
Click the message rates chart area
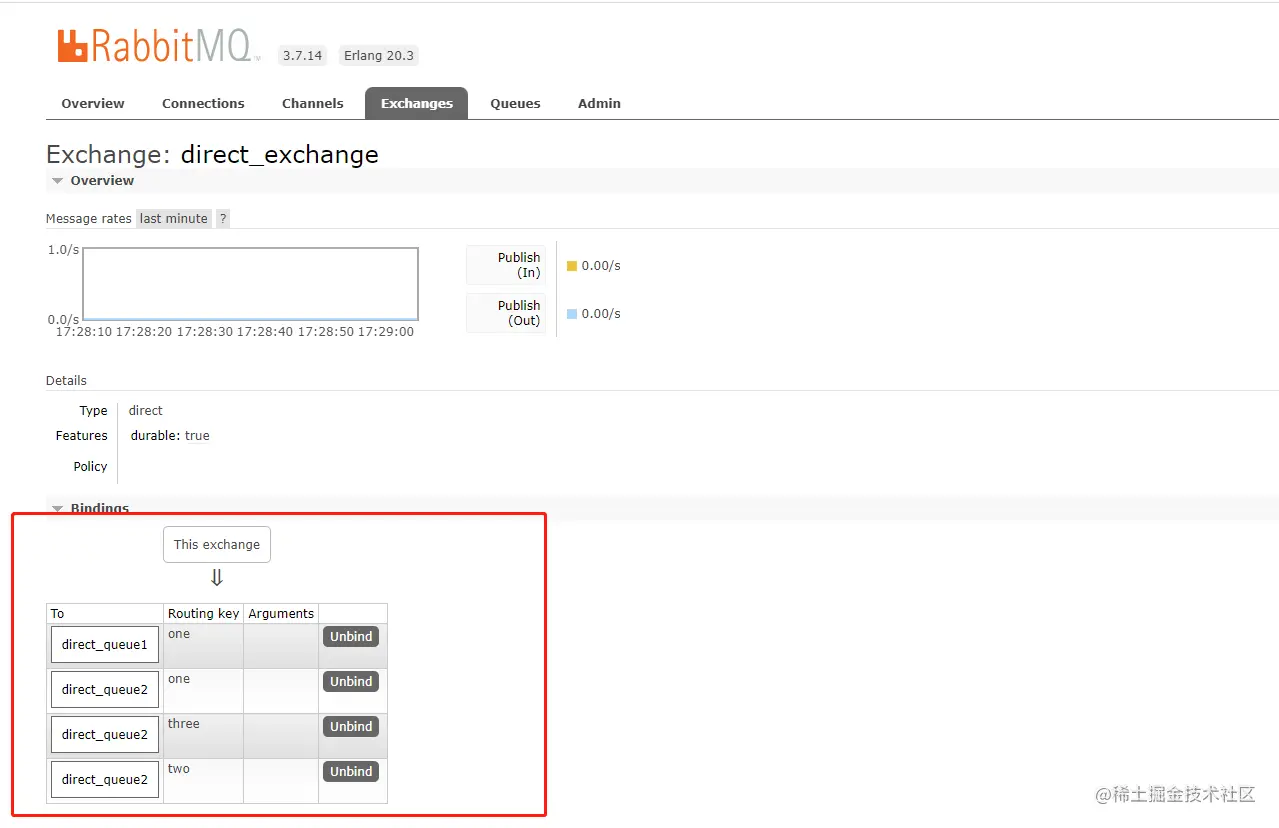[250, 284]
